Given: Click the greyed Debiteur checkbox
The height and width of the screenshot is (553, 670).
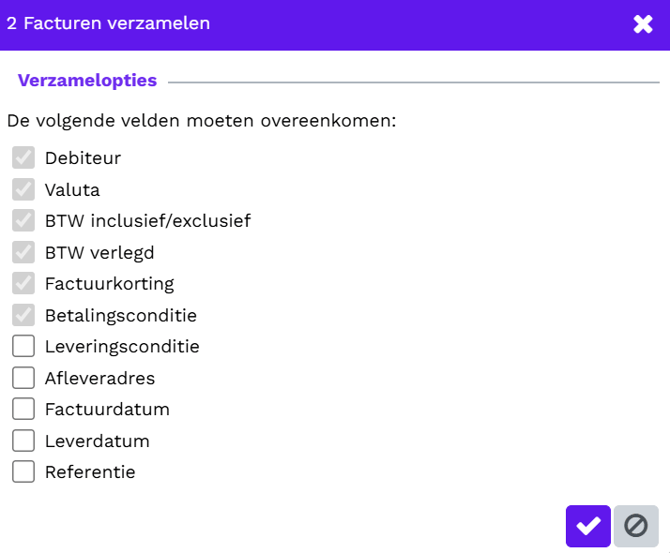Looking at the screenshot, I should click(24, 158).
